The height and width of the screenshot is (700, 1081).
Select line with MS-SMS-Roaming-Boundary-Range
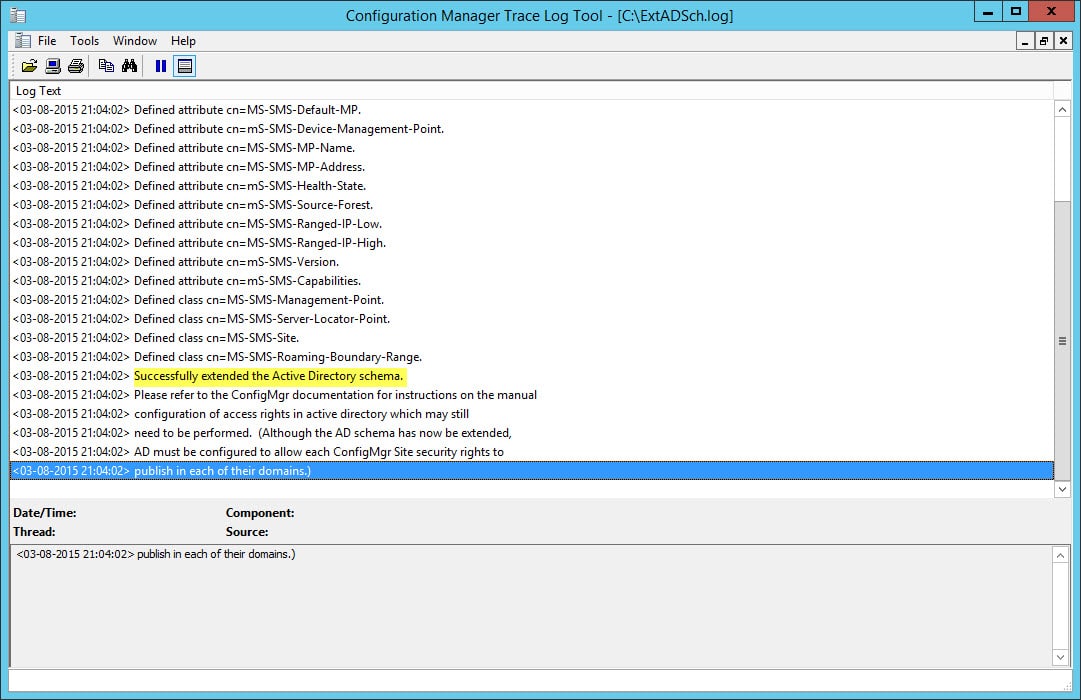tap(532, 357)
